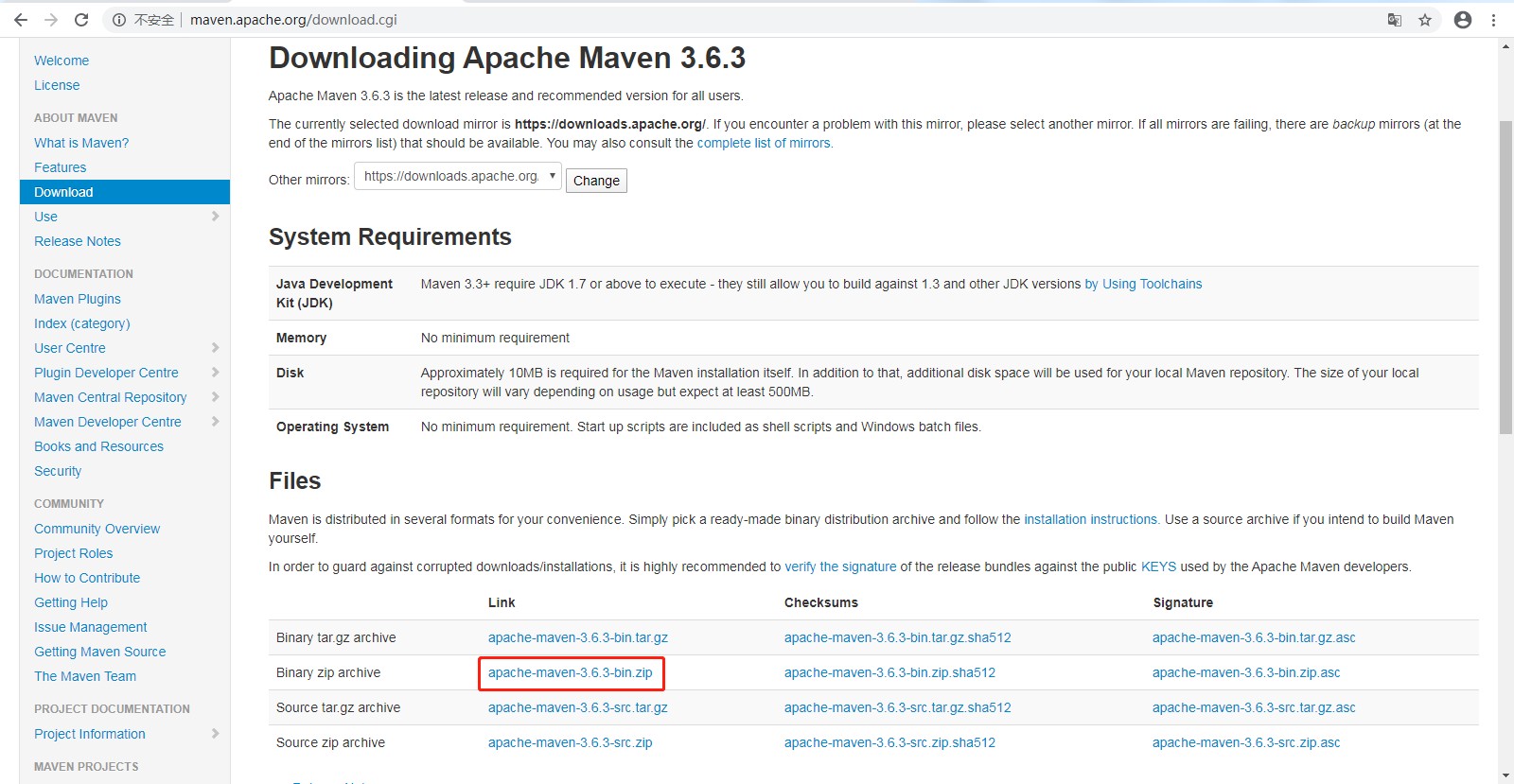Screen dimensions: 1514x784
Task: Click the scrollbar up arrow
Action: point(1505,46)
